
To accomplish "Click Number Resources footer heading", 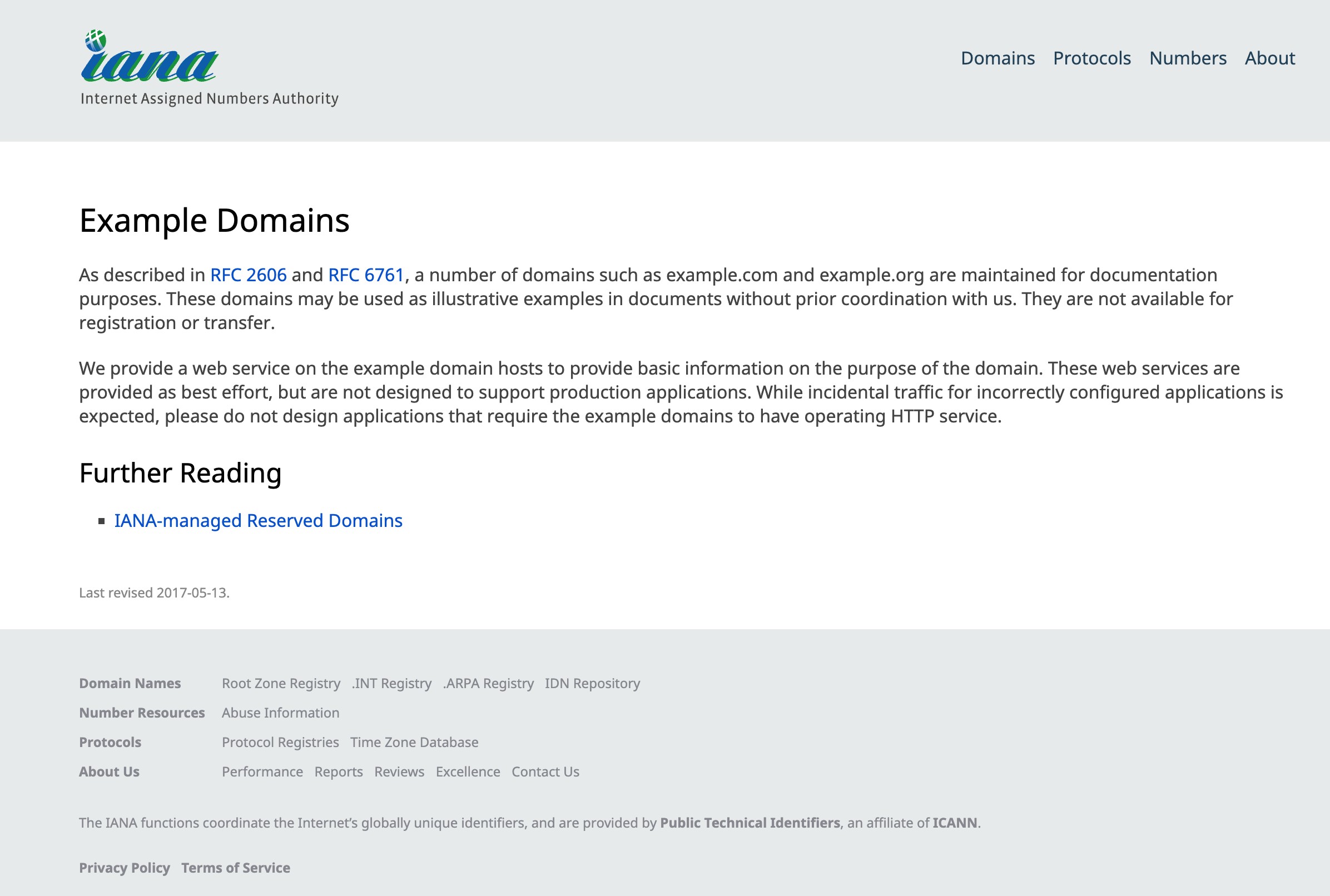I will click(142, 713).
